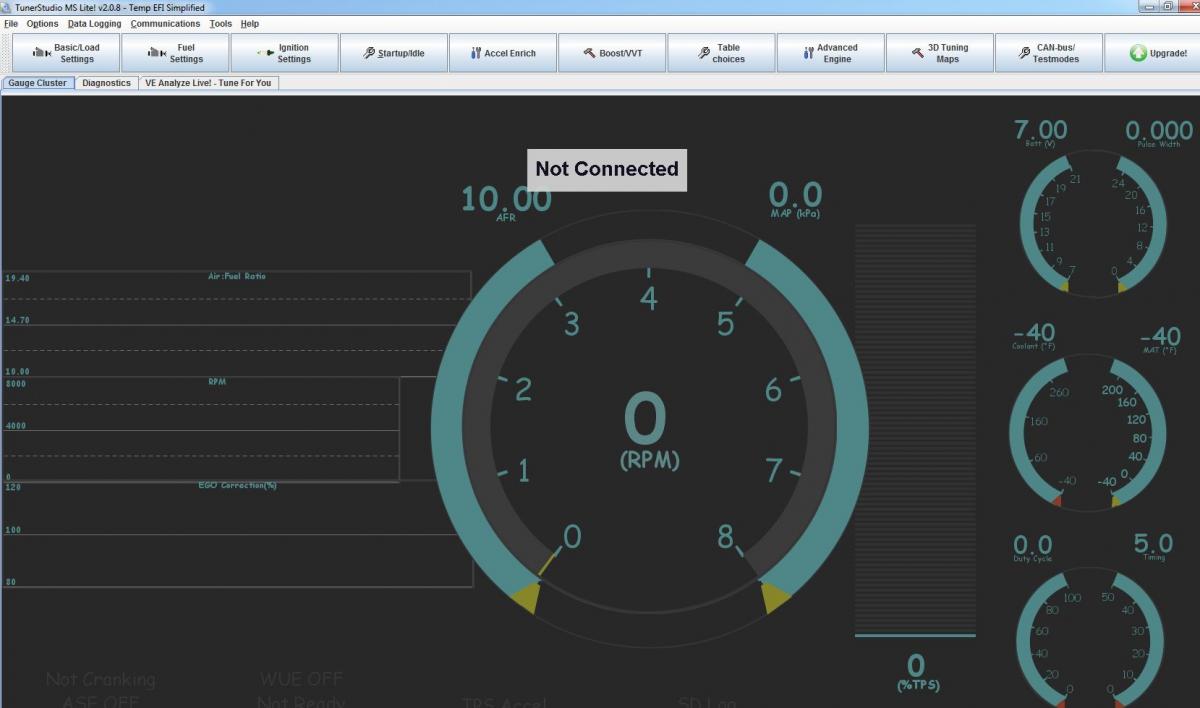Click the 8000 RPM graph label
Image resolution: width=1200 pixels, height=708 pixels.
(16, 383)
